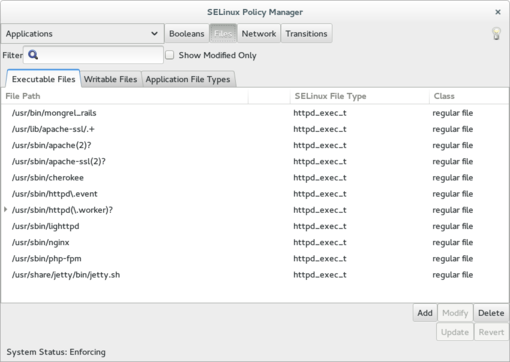Select the /usr/share/jetty/bin/jetty.sh row

click(x=255, y=275)
